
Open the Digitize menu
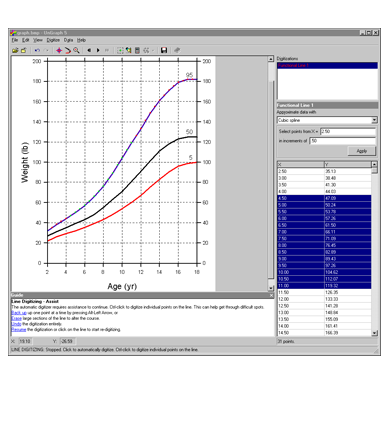coord(53,40)
